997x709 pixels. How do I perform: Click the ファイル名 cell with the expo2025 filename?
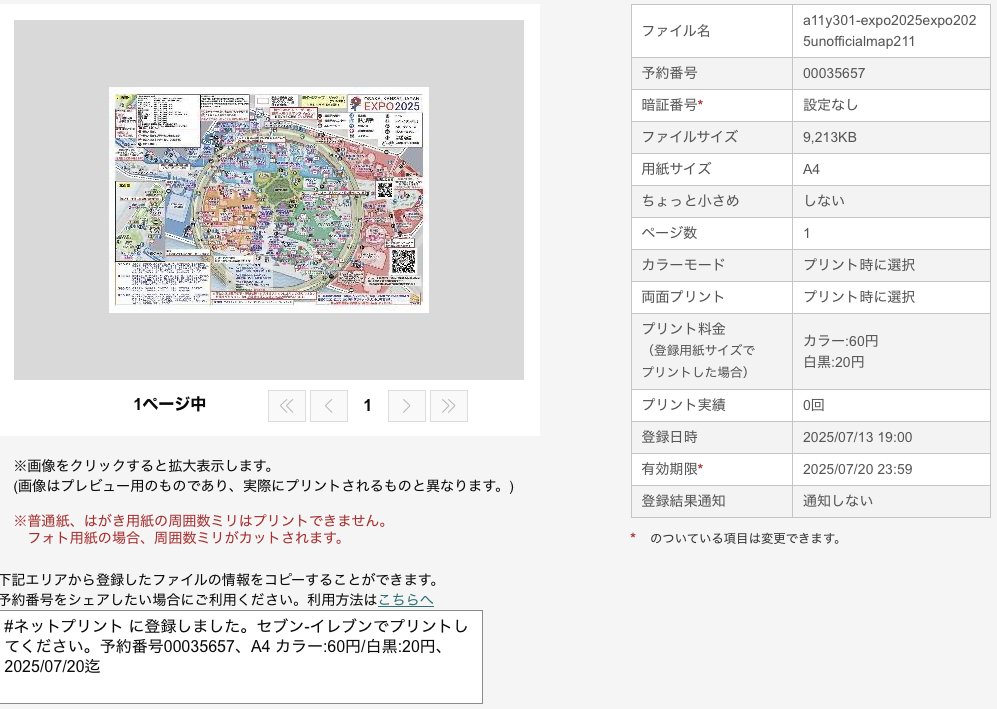click(889, 31)
